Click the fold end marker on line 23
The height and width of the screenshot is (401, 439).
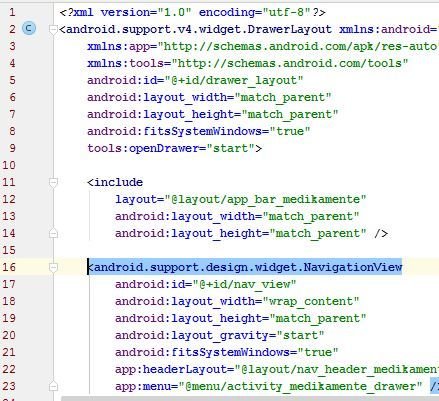click(53, 386)
